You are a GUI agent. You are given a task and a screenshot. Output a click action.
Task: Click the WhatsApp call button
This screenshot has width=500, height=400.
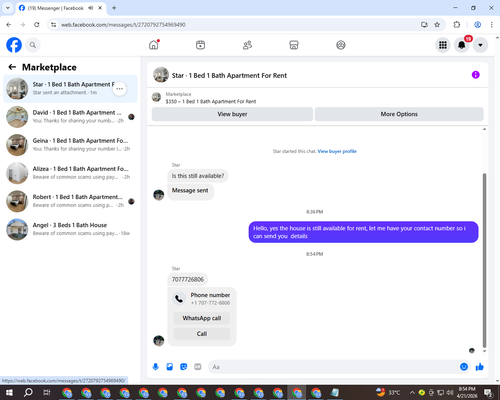202,318
